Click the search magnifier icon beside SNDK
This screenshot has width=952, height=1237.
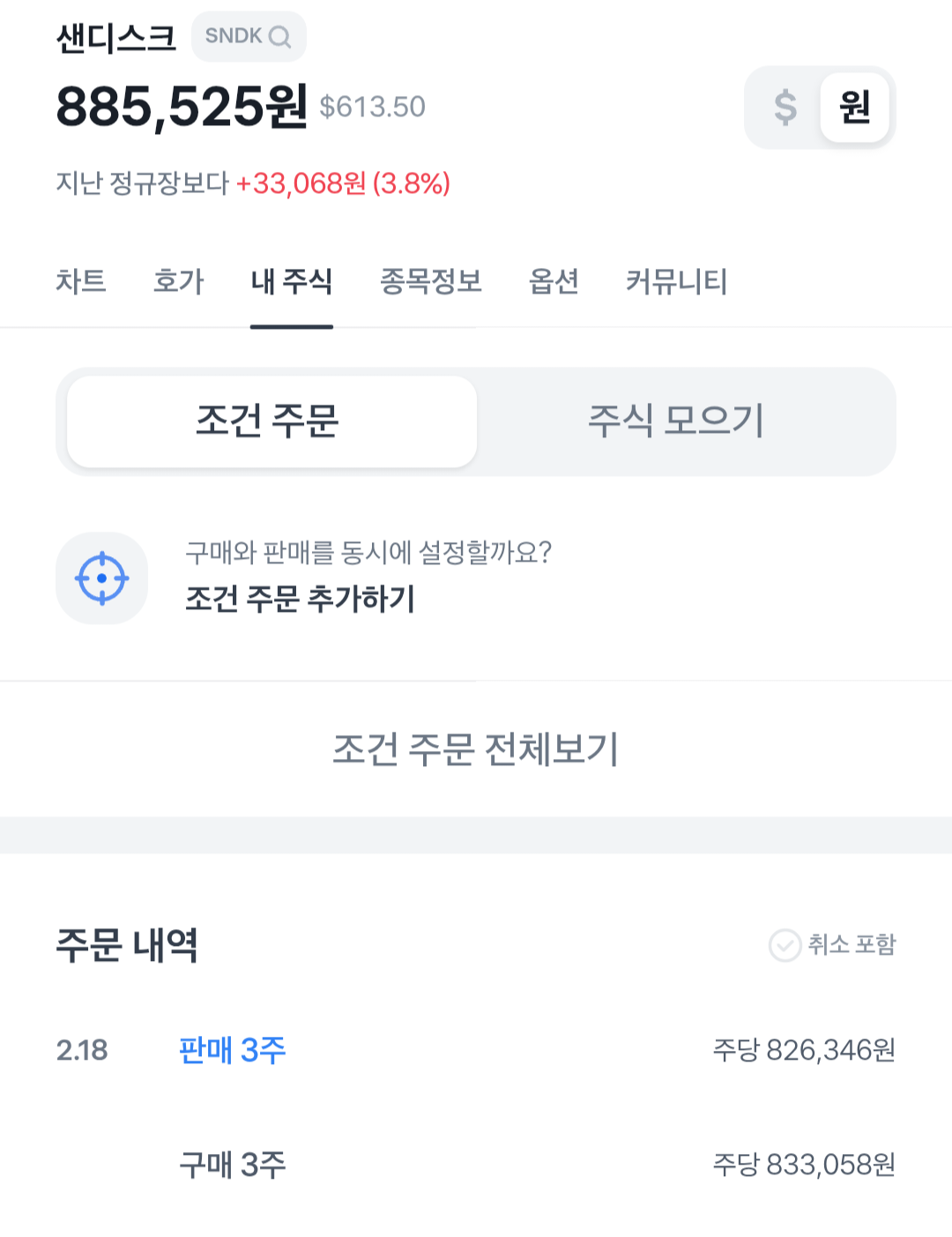tap(279, 37)
